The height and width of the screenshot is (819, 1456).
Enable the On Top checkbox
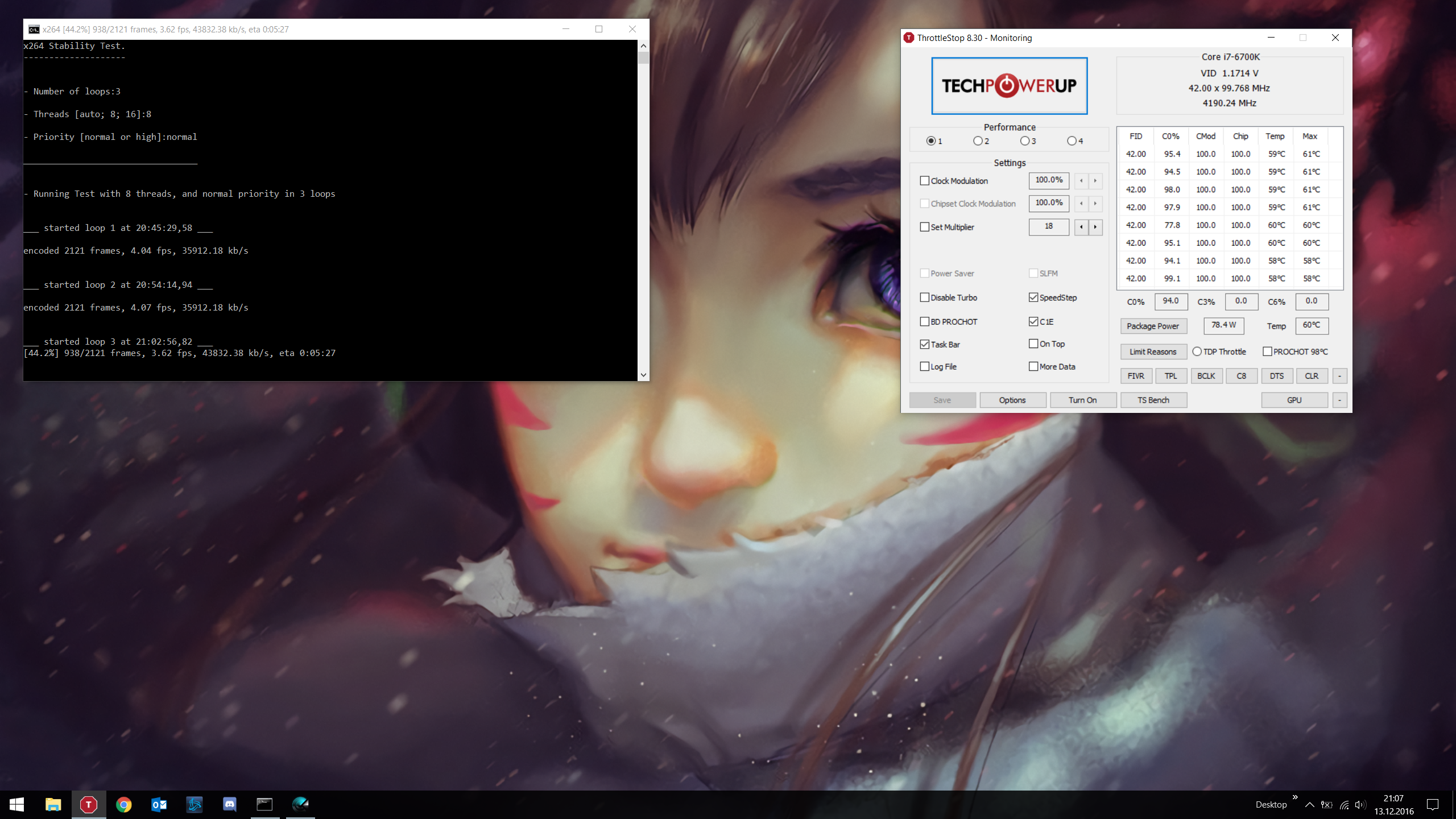(x=1033, y=344)
